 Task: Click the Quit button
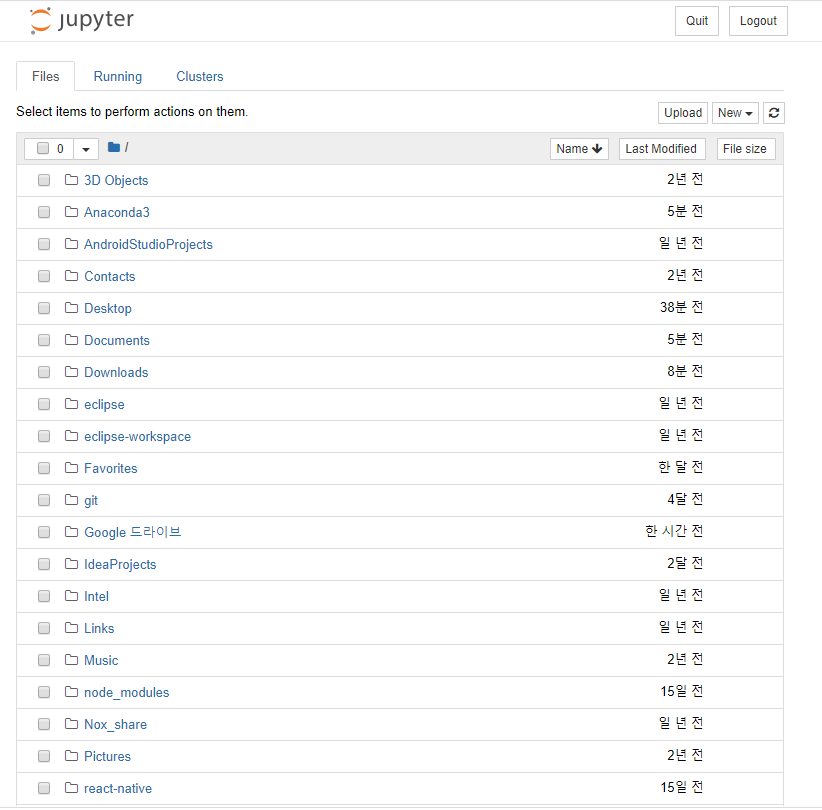[x=697, y=21]
